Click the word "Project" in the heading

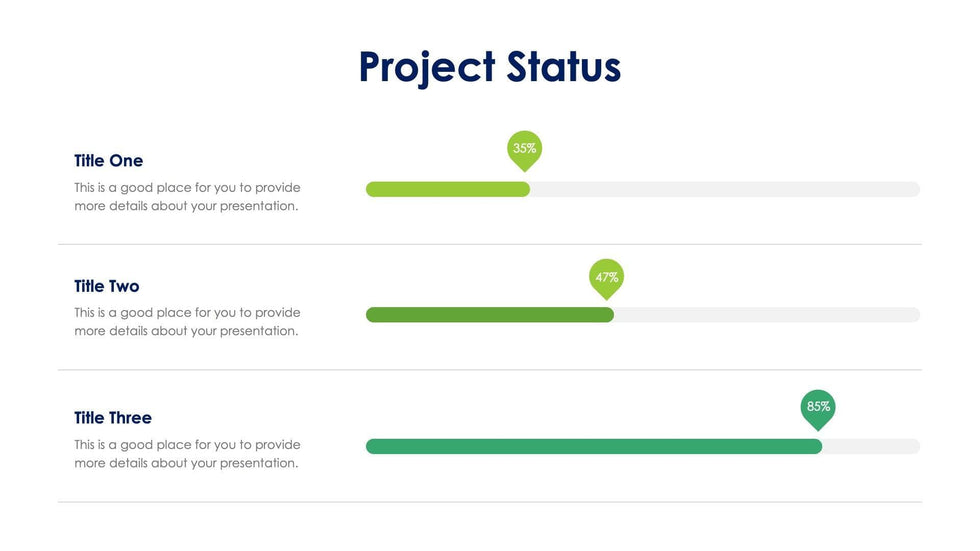point(426,67)
